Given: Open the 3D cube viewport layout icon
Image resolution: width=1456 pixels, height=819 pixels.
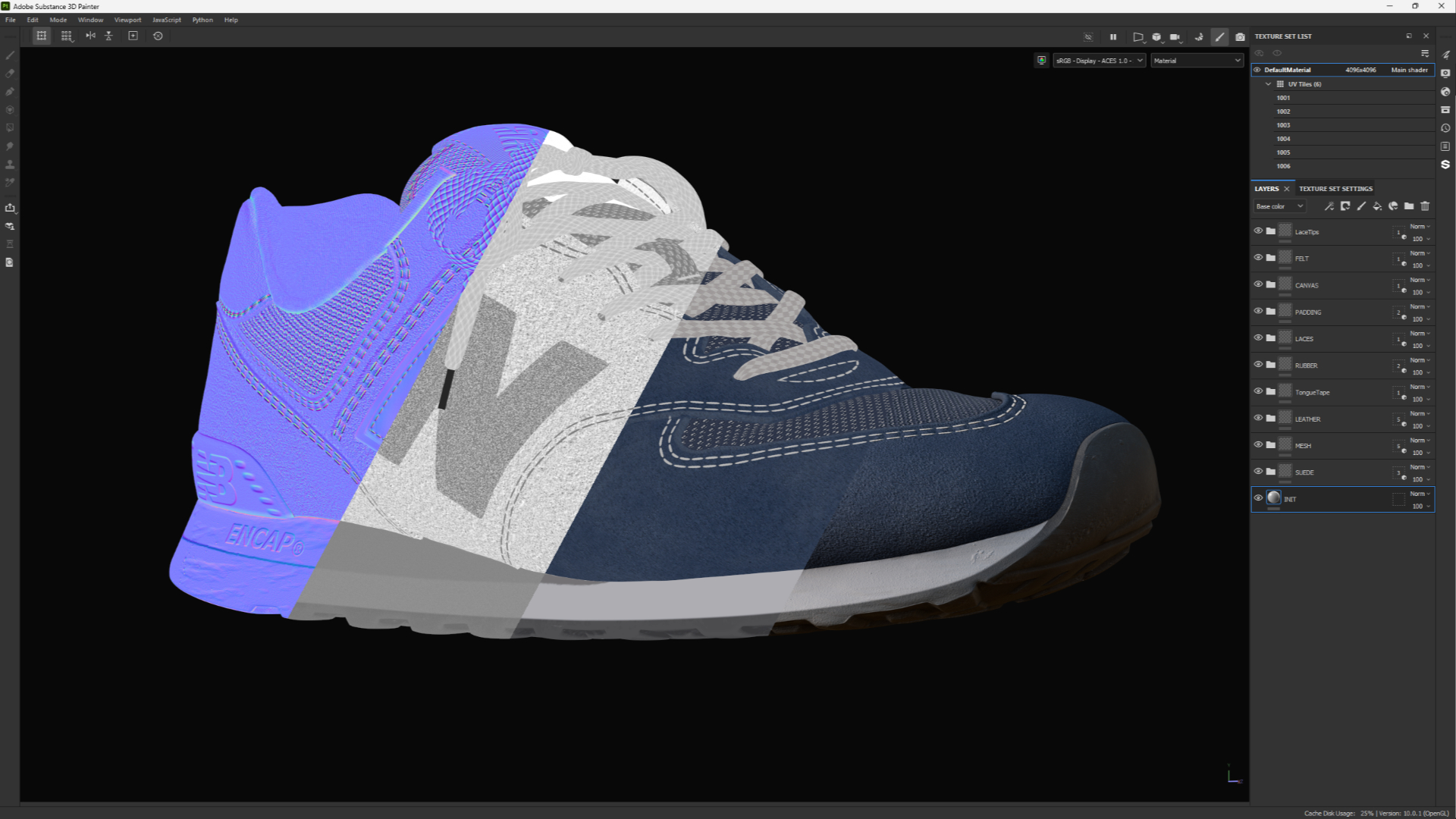Looking at the screenshot, I should [1156, 36].
